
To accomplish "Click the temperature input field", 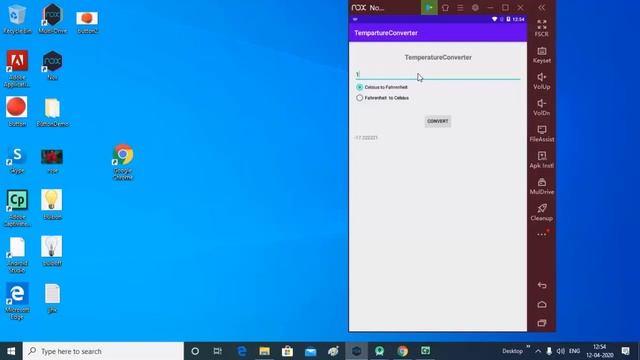I will click(x=438, y=74).
